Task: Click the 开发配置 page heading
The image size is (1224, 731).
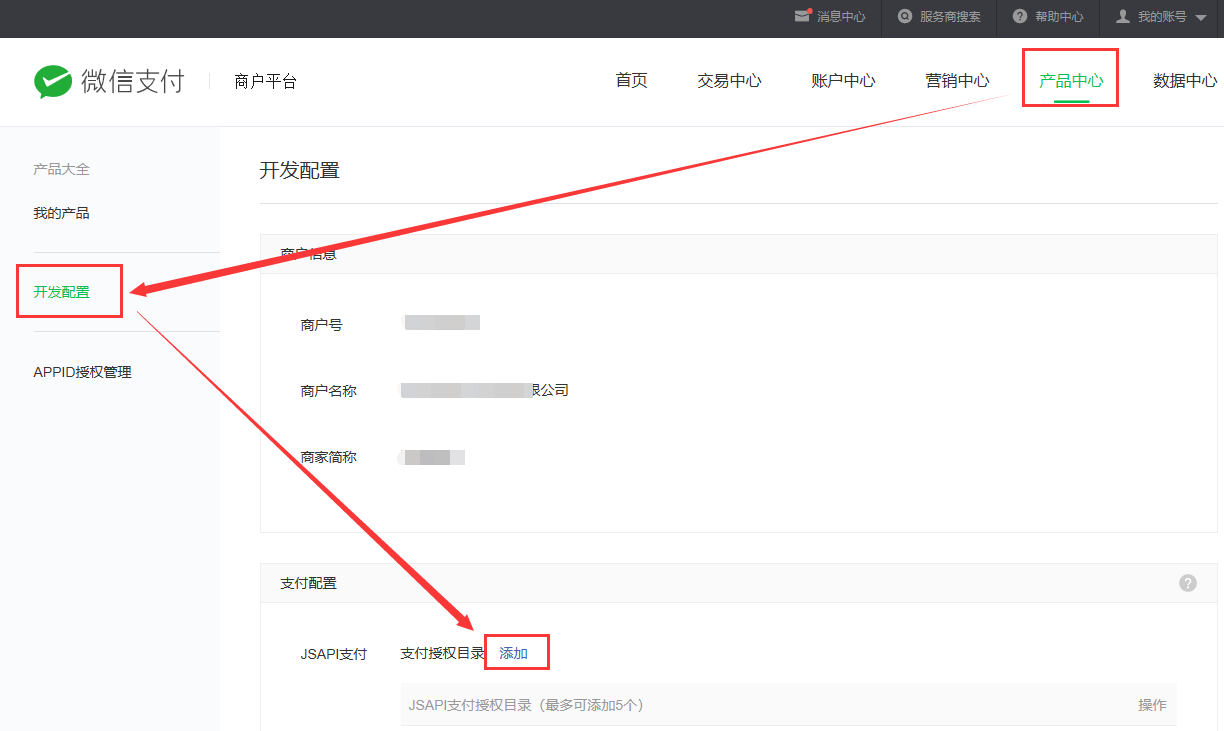Action: tap(300, 170)
